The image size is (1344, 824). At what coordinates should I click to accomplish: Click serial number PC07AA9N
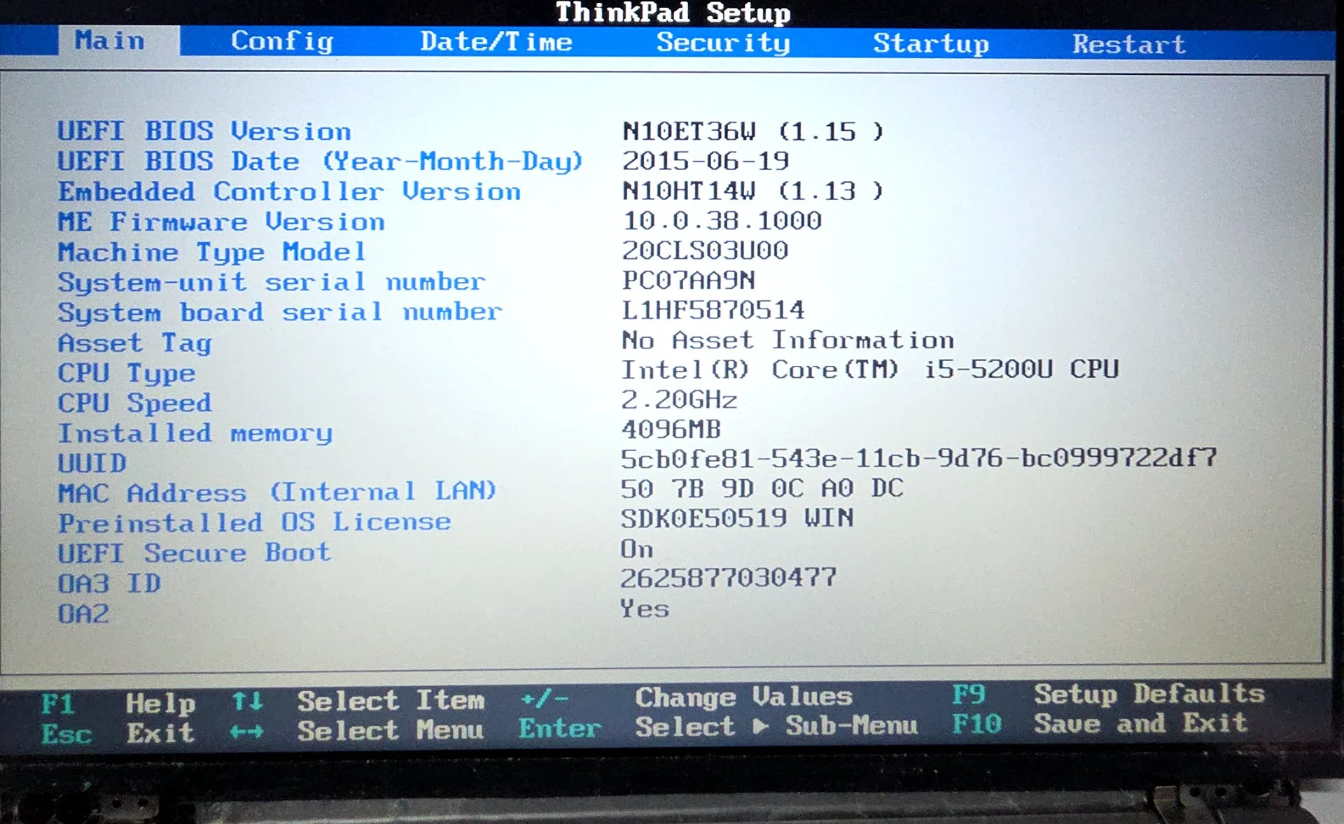(688, 280)
